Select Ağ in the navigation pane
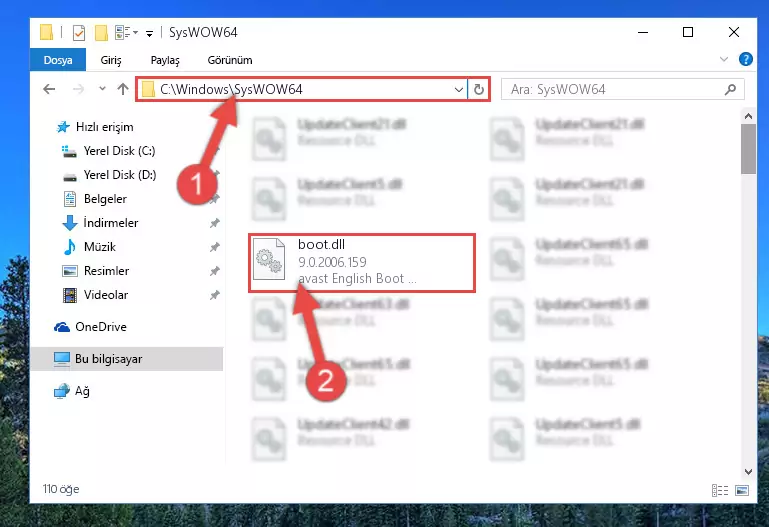The width and height of the screenshot is (769, 527). 82,391
